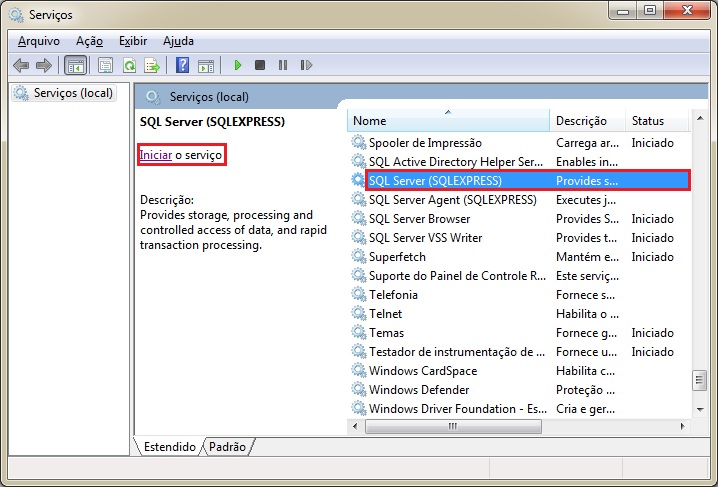Screen dimensions: 718x487
Task: Click the Back arrow toolbar icon
Action: tap(21, 65)
